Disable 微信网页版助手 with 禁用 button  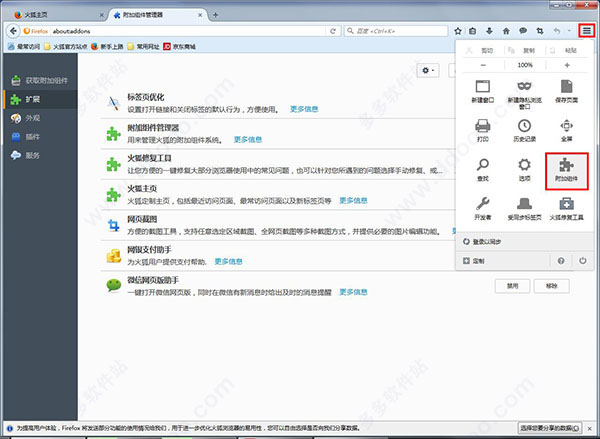coord(512,286)
